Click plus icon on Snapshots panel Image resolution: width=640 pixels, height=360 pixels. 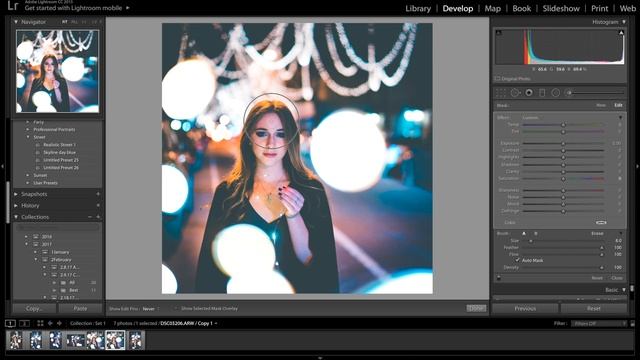[98, 194]
